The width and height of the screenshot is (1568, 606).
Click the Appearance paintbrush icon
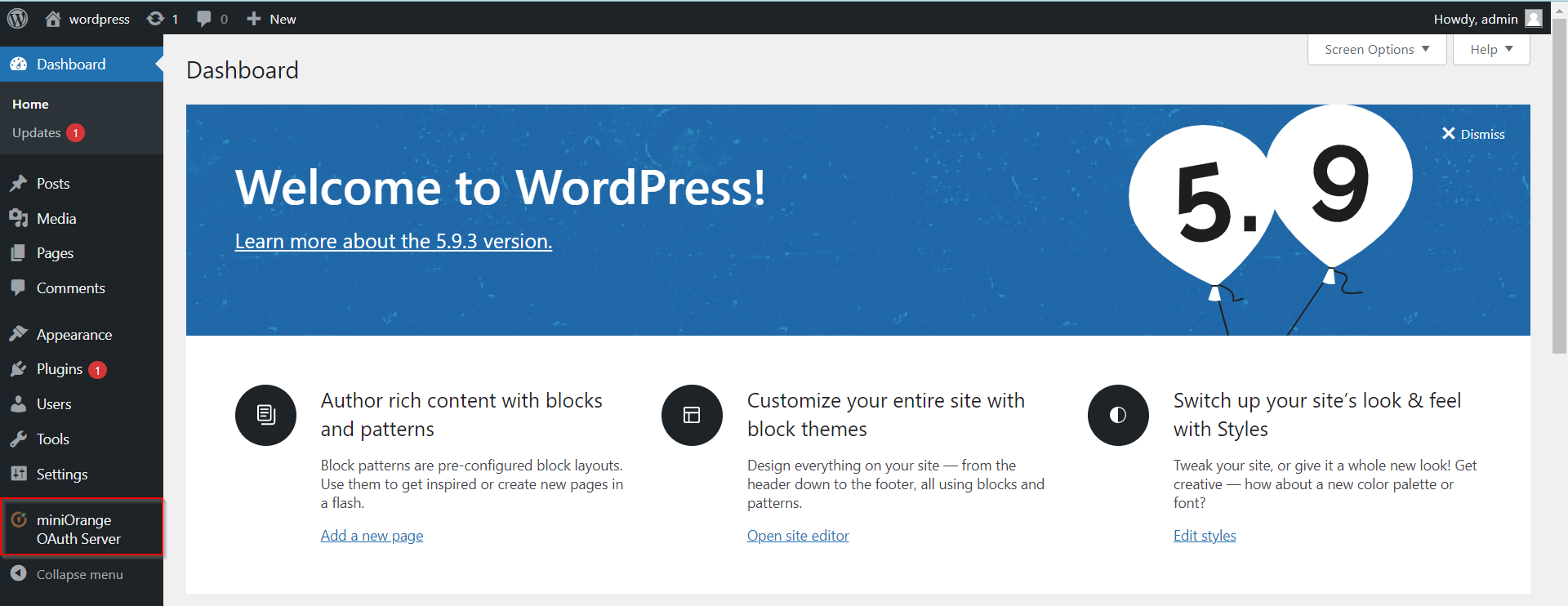tap(18, 334)
